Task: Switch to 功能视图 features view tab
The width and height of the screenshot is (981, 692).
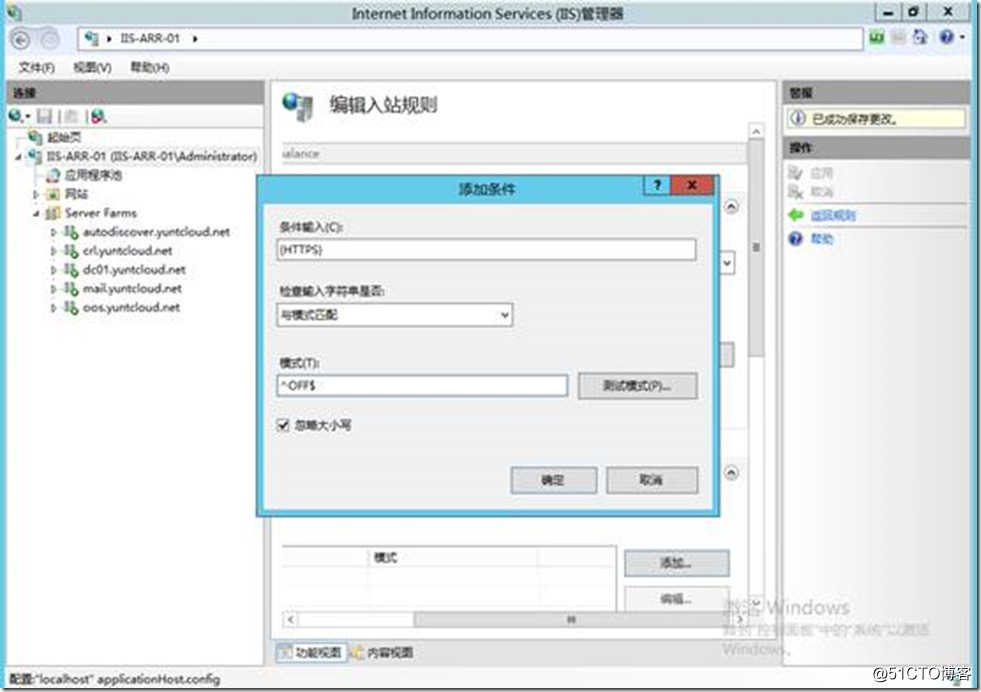Action: tap(310, 653)
